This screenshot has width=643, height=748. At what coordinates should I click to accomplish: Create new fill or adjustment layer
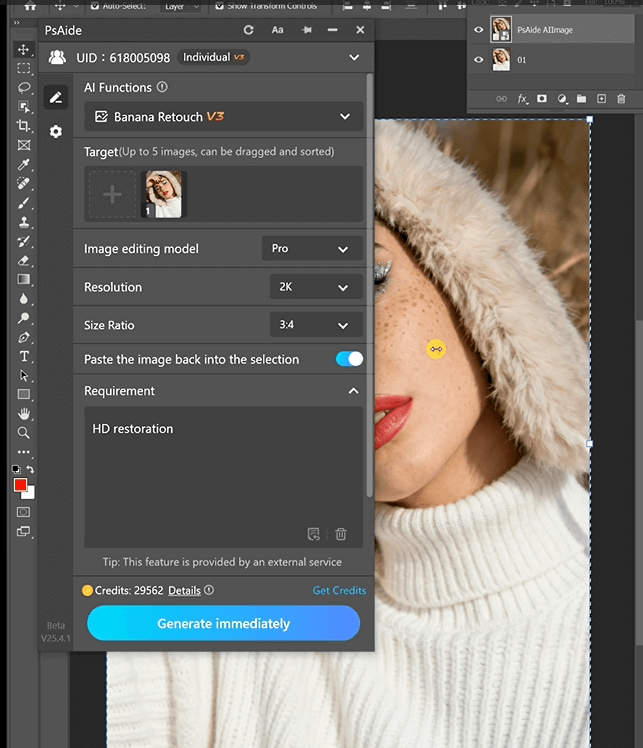(x=562, y=99)
